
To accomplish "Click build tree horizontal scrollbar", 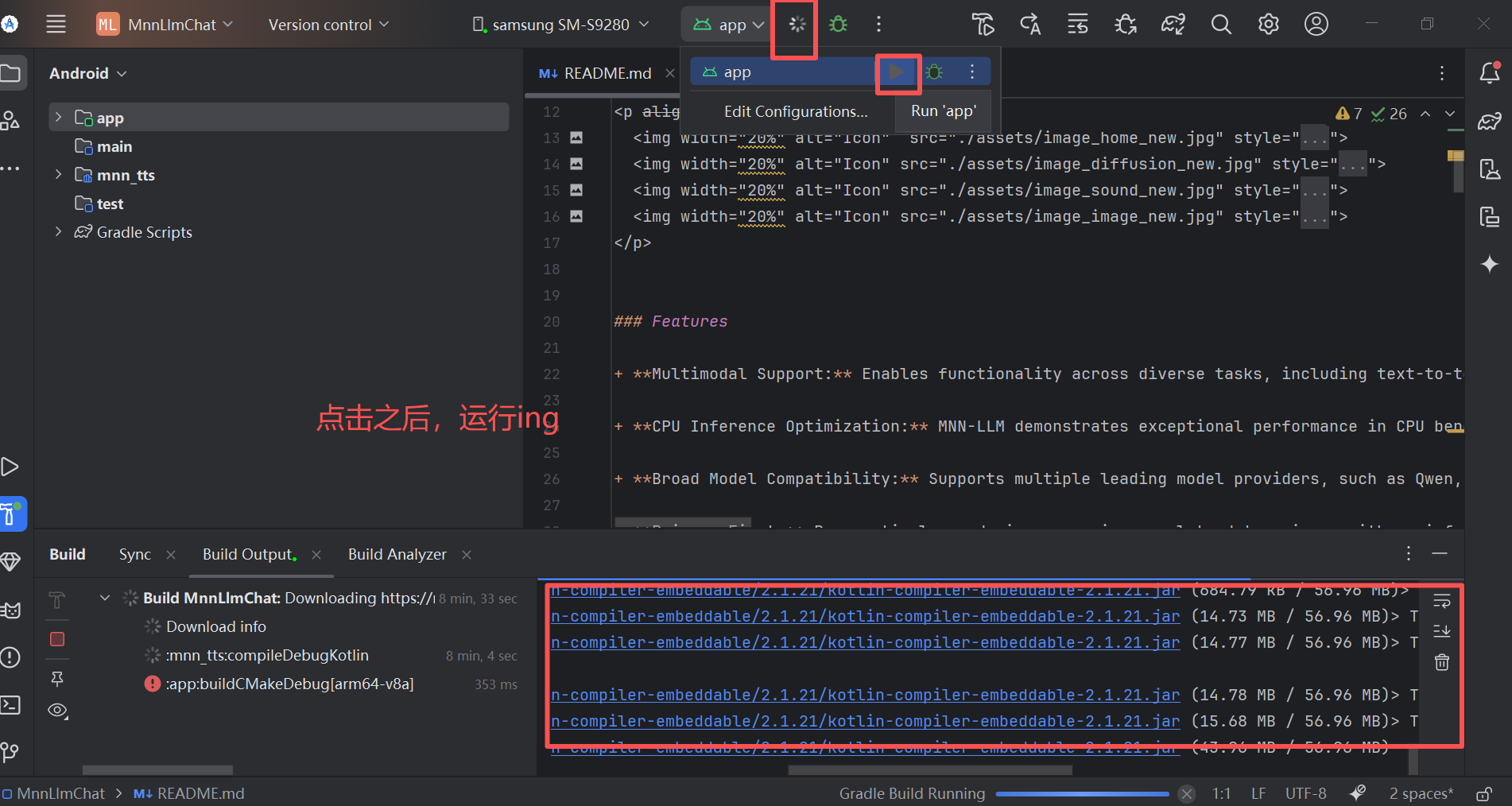I will click(x=157, y=769).
